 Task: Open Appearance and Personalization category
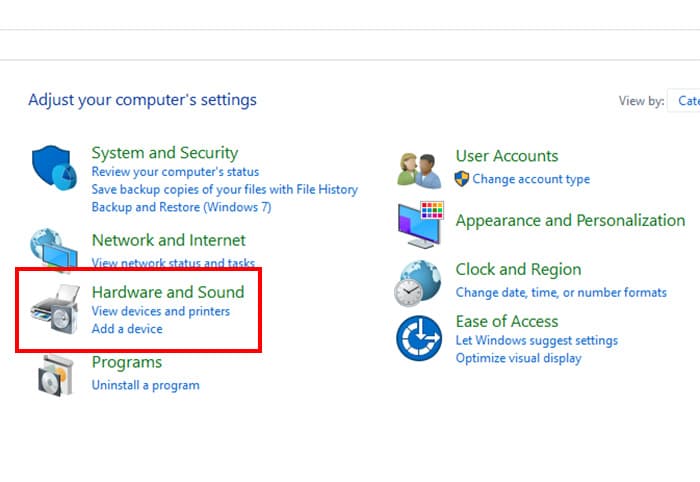570,220
